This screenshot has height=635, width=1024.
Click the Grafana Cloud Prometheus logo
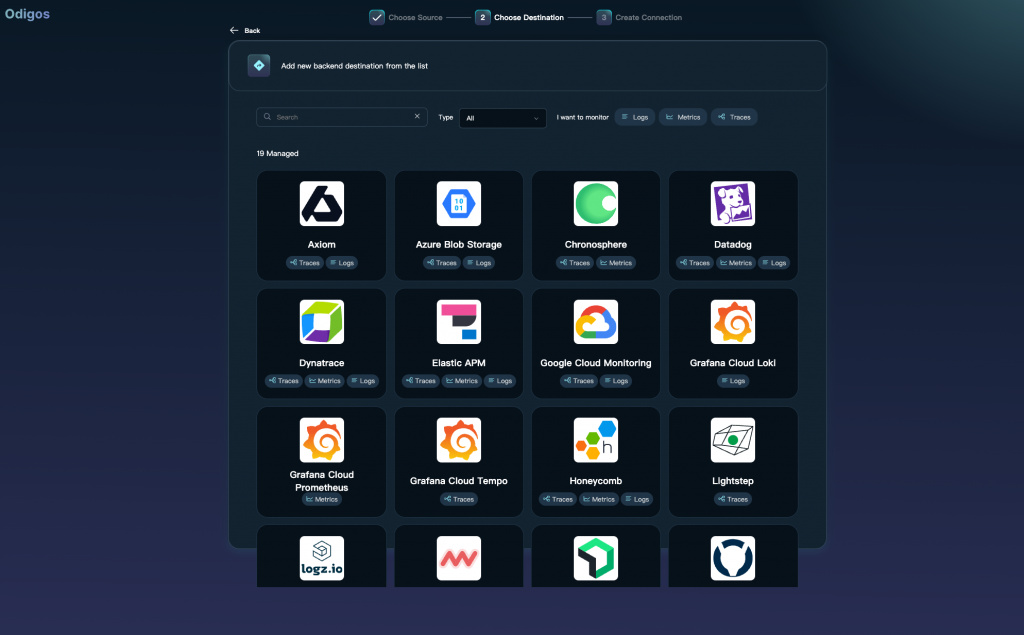click(321, 440)
